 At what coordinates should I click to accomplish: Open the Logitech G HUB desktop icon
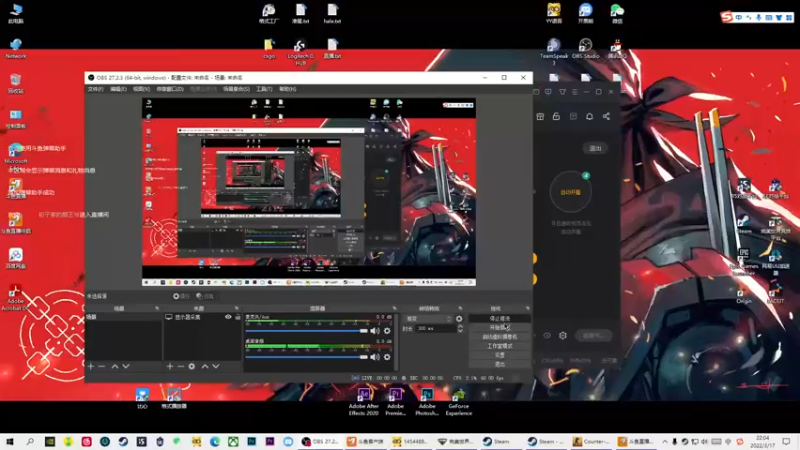(x=301, y=52)
